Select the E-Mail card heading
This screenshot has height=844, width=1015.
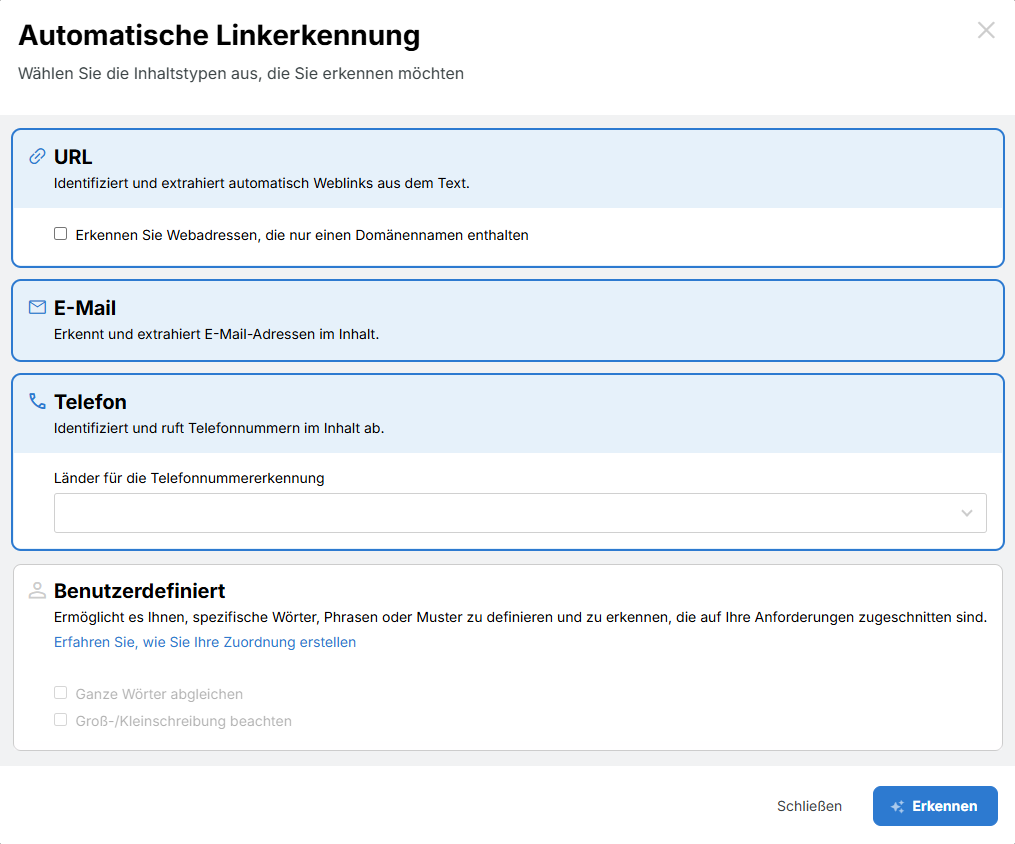85,308
